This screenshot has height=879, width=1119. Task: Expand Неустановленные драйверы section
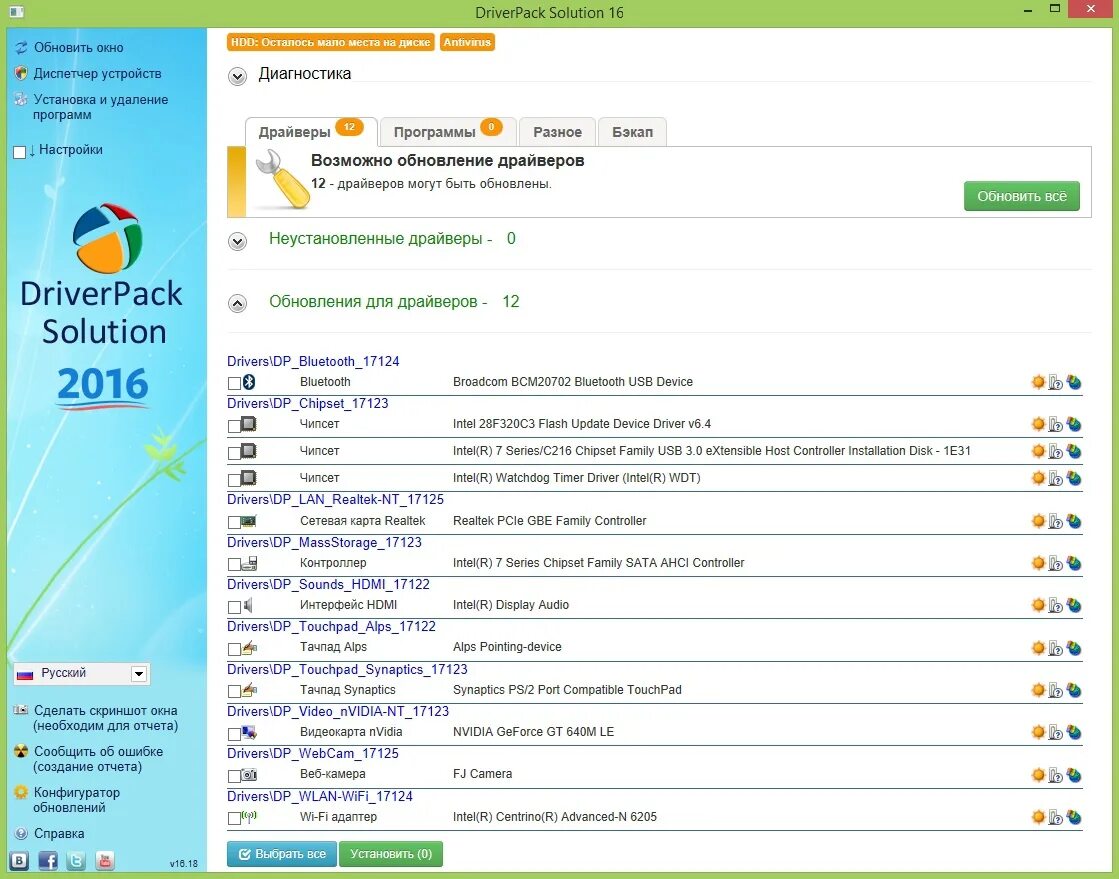pyautogui.click(x=238, y=241)
